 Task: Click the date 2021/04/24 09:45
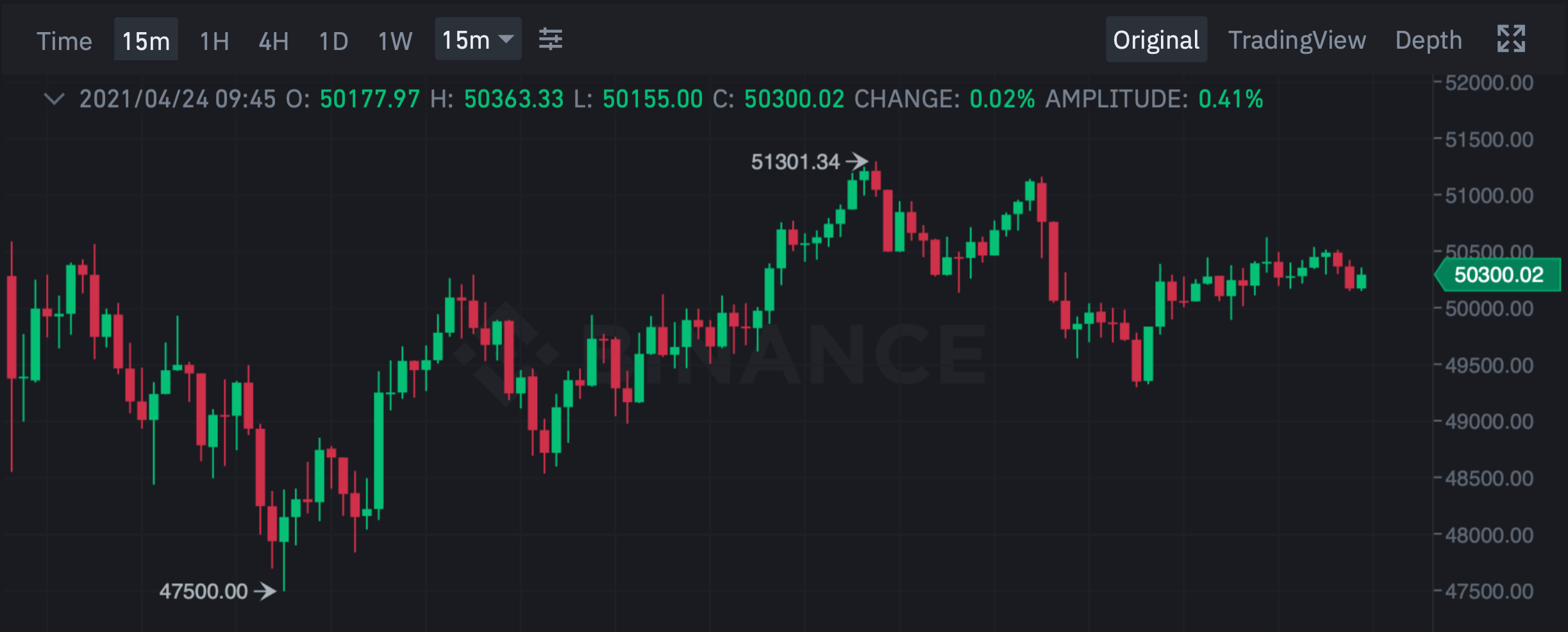[x=178, y=99]
